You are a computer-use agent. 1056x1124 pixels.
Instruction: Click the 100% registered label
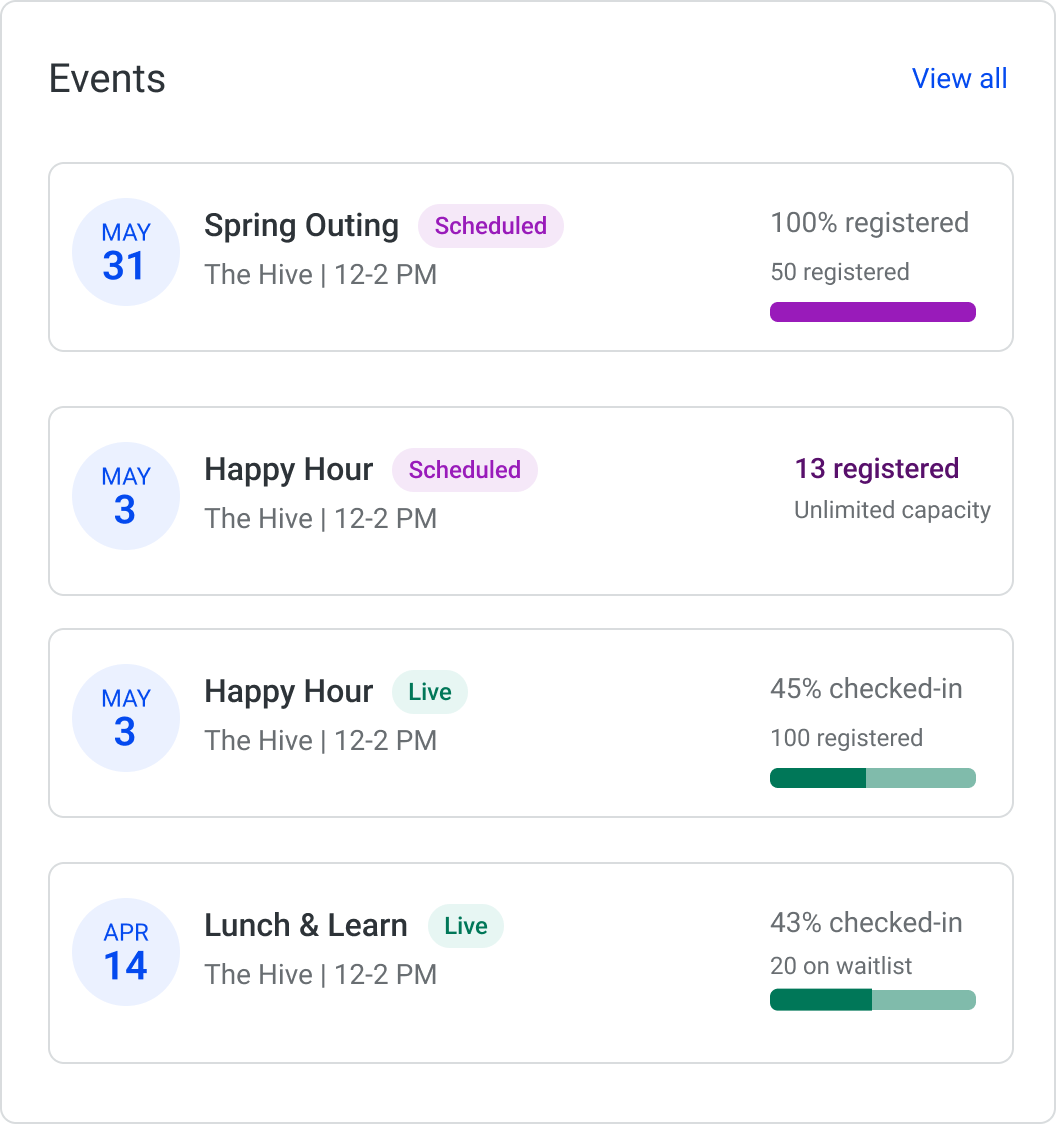pyautogui.click(x=869, y=222)
